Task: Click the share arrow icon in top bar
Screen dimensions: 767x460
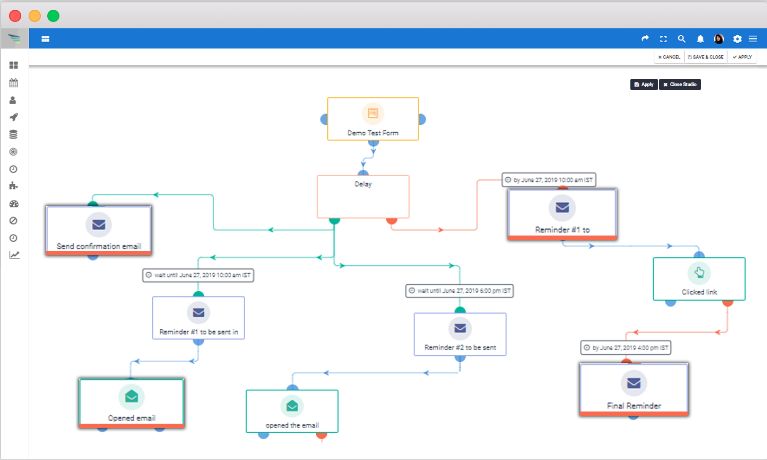Action: 645,39
